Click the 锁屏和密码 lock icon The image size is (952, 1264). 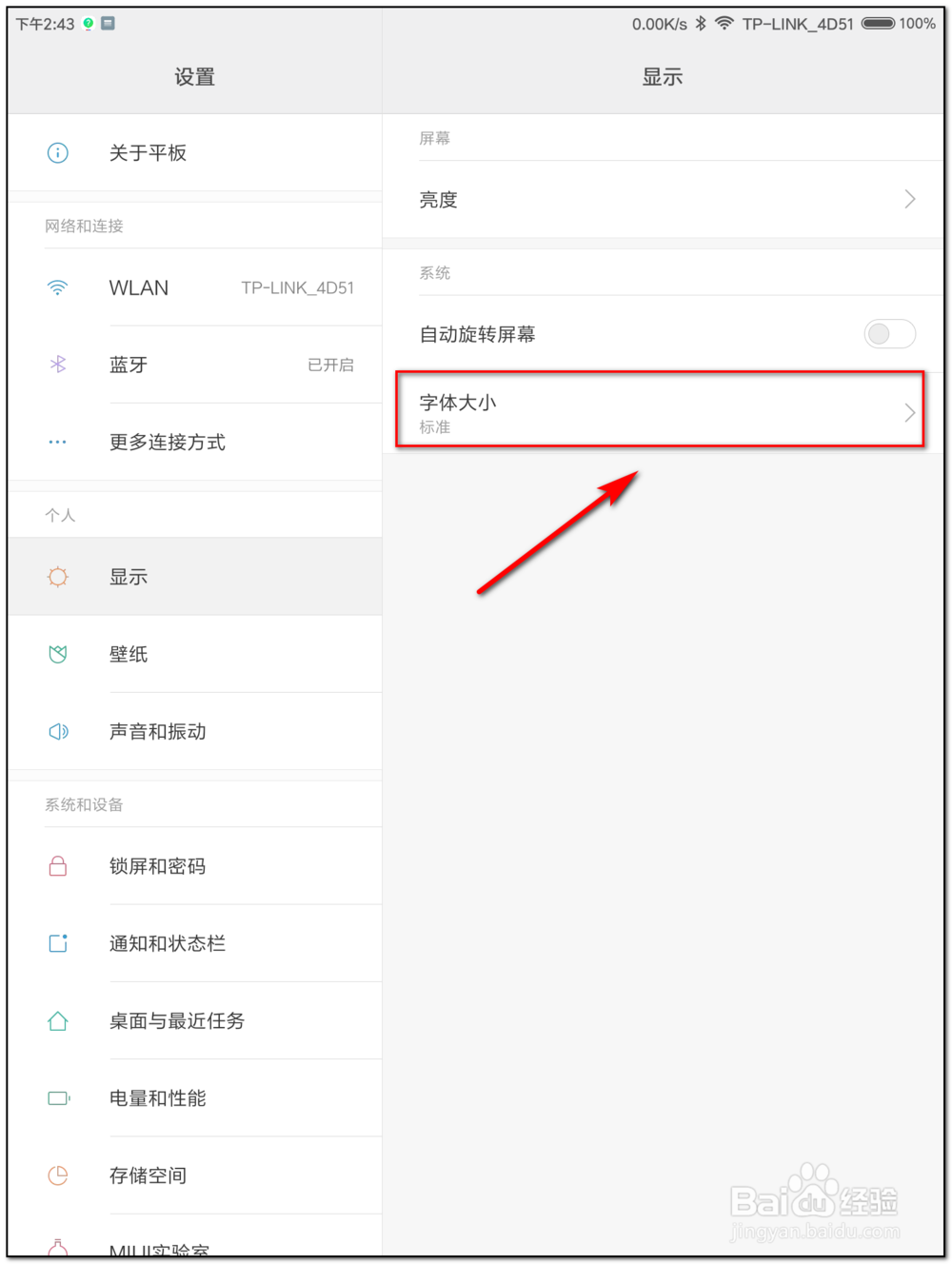[58, 866]
